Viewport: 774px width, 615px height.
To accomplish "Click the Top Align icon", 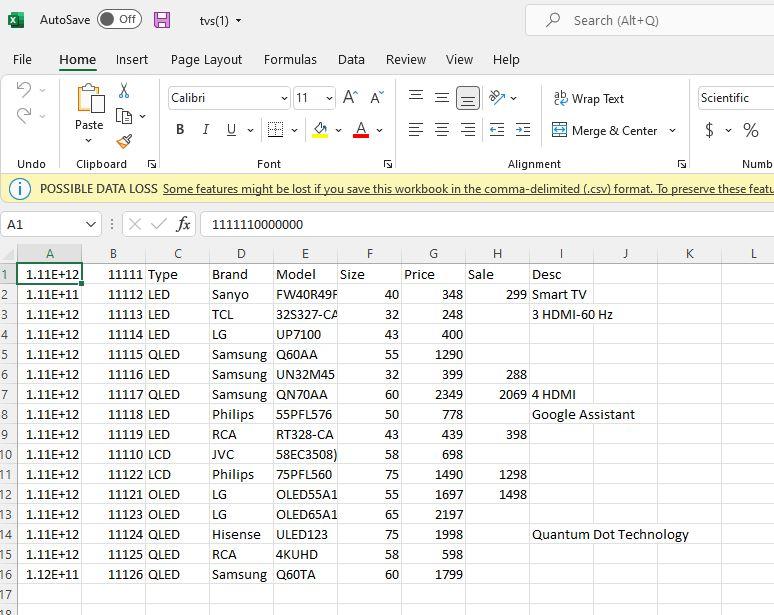I will pos(416,95).
